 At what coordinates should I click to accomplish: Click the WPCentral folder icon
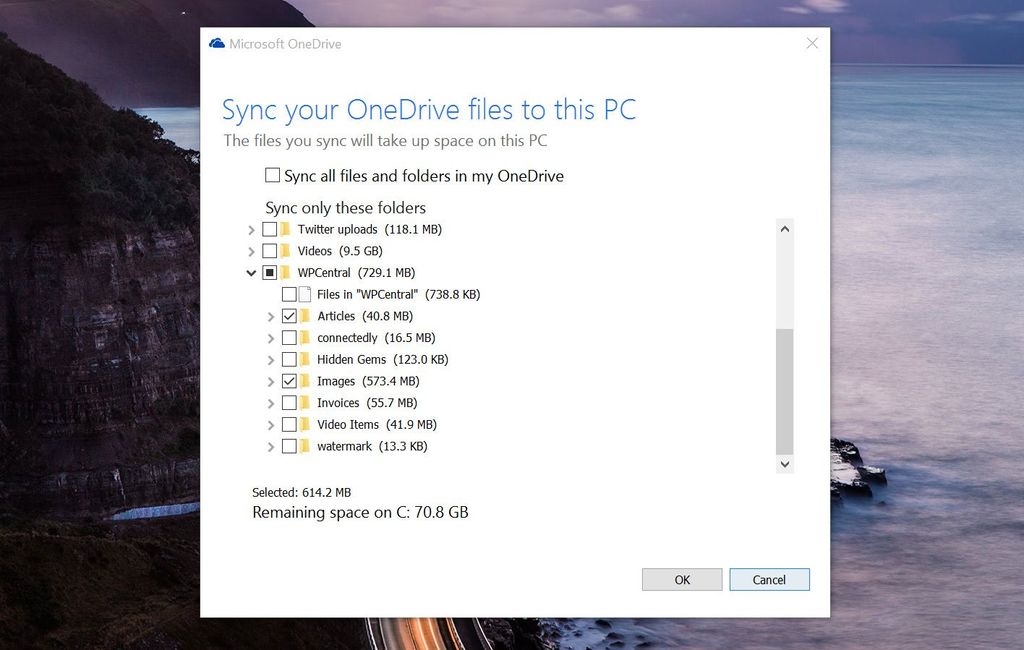coord(287,272)
